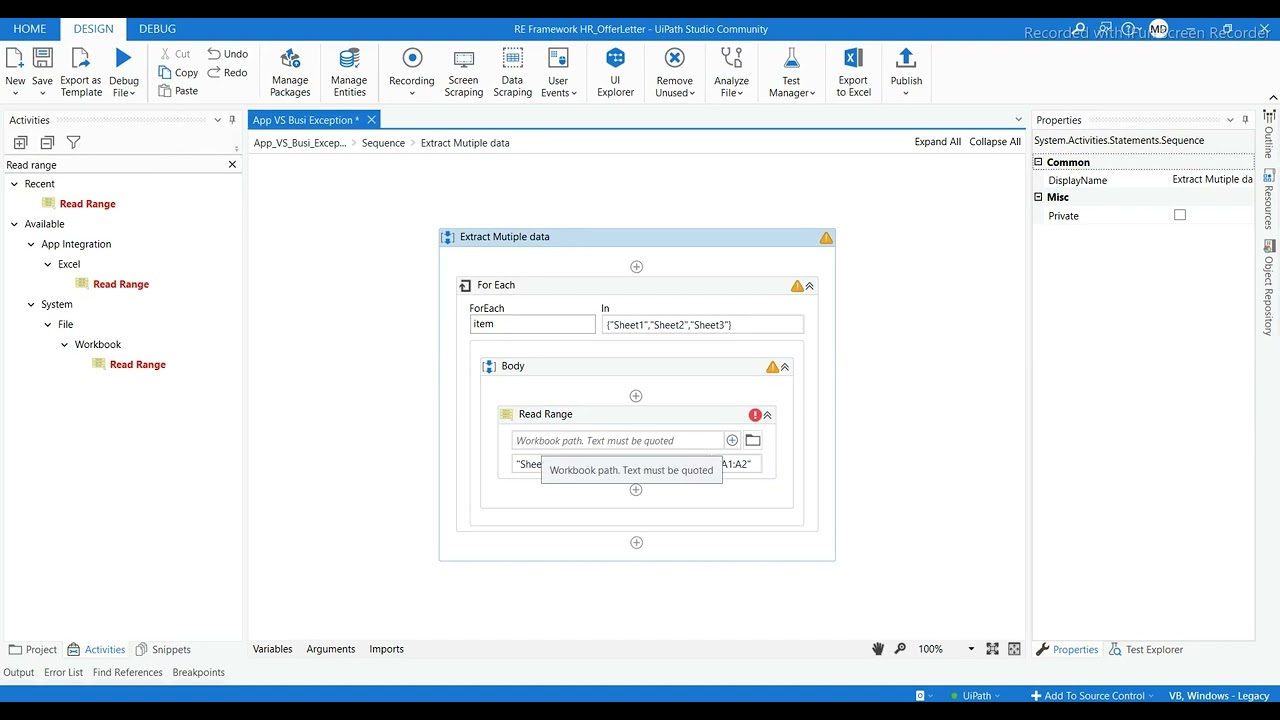Screen dimensions: 1280x720
Task: Open User Events menu
Action: click(558, 72)
